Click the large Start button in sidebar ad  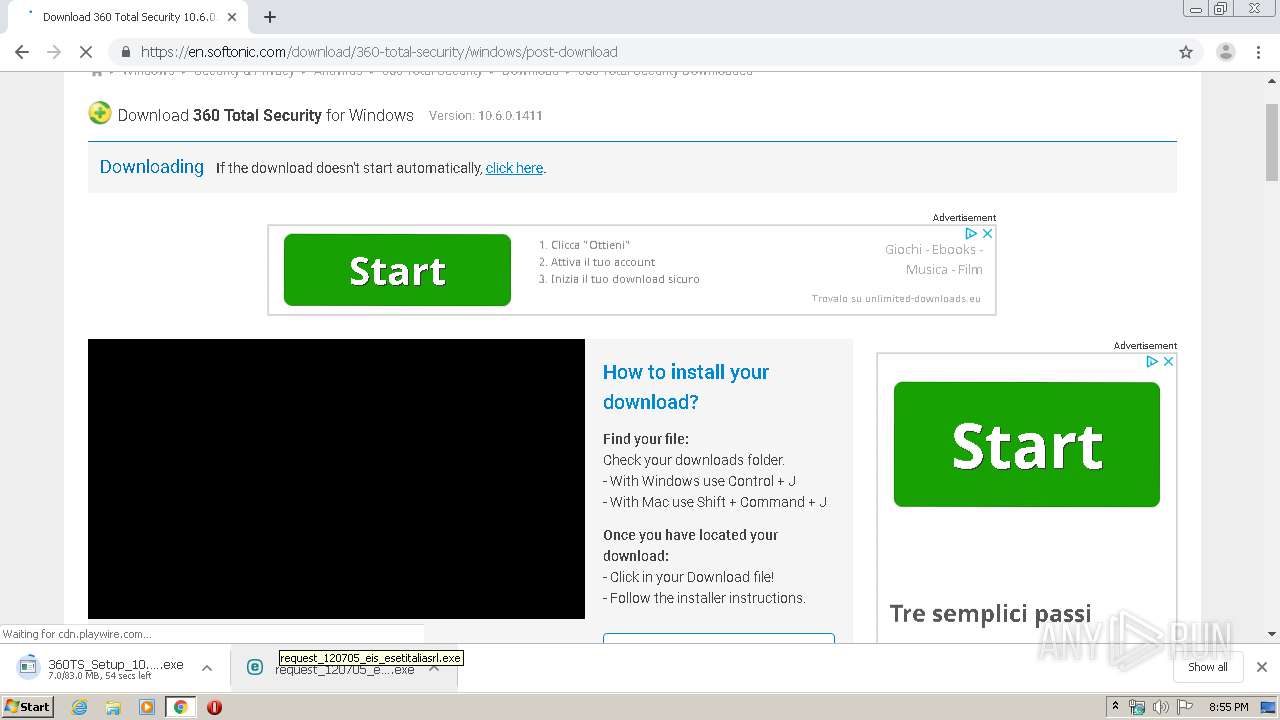[x=1027, y=444]
